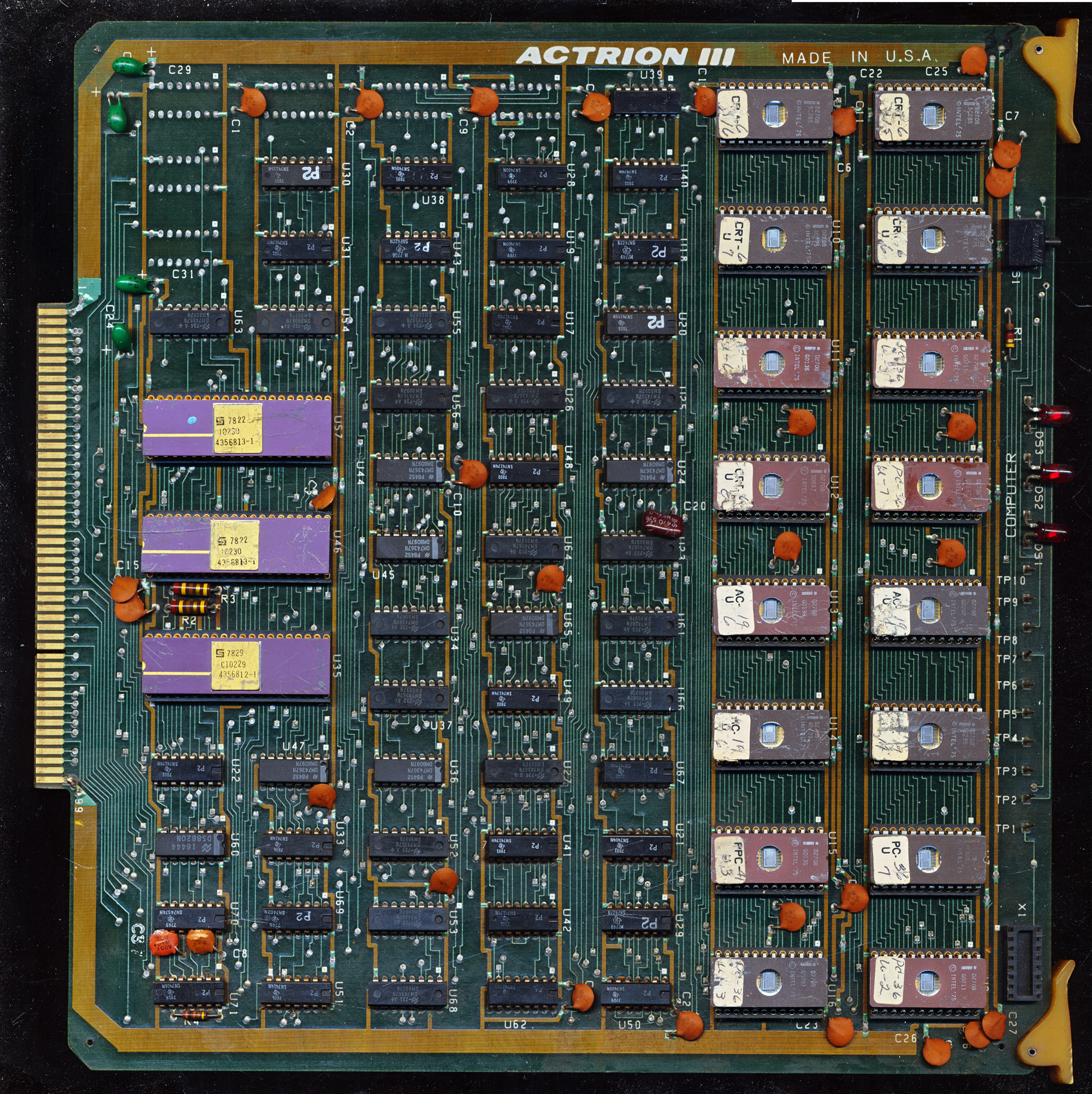Click the purple U35 chip labeled C10229
Image resolution: width=1092 pixels, height=1094 pixels.
pyautogui.click(x=236, y=666)
